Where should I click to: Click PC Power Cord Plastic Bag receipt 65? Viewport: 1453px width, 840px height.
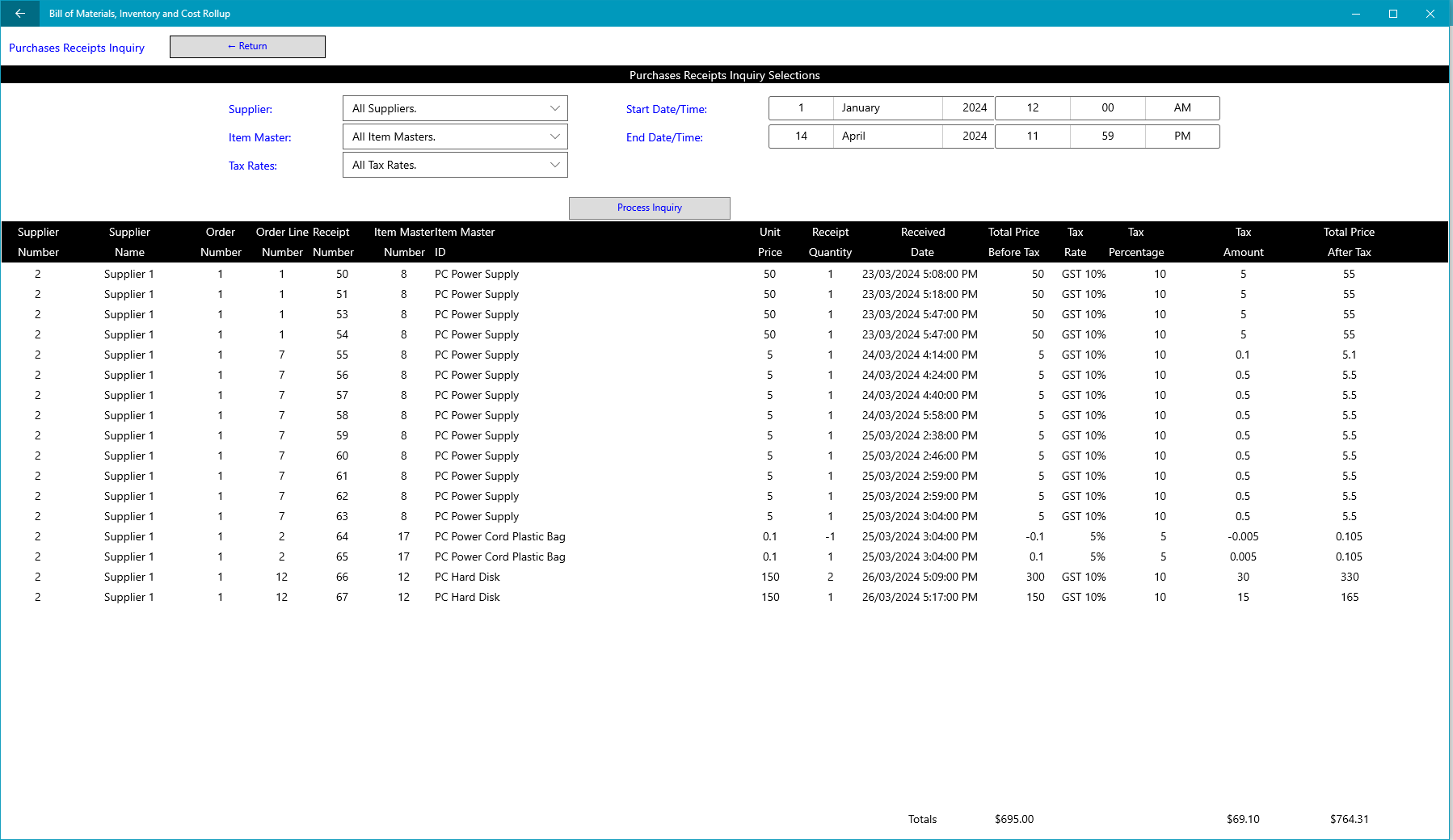click(x=499, y=556)
